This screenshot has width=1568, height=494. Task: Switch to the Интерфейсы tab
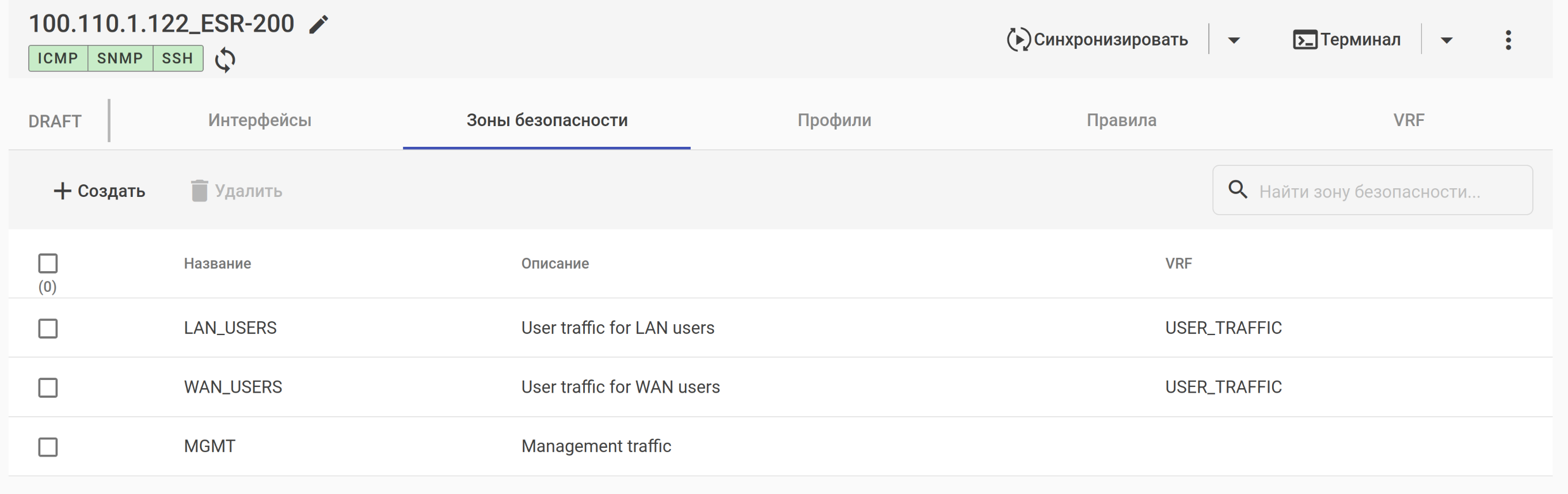point(259,120)
